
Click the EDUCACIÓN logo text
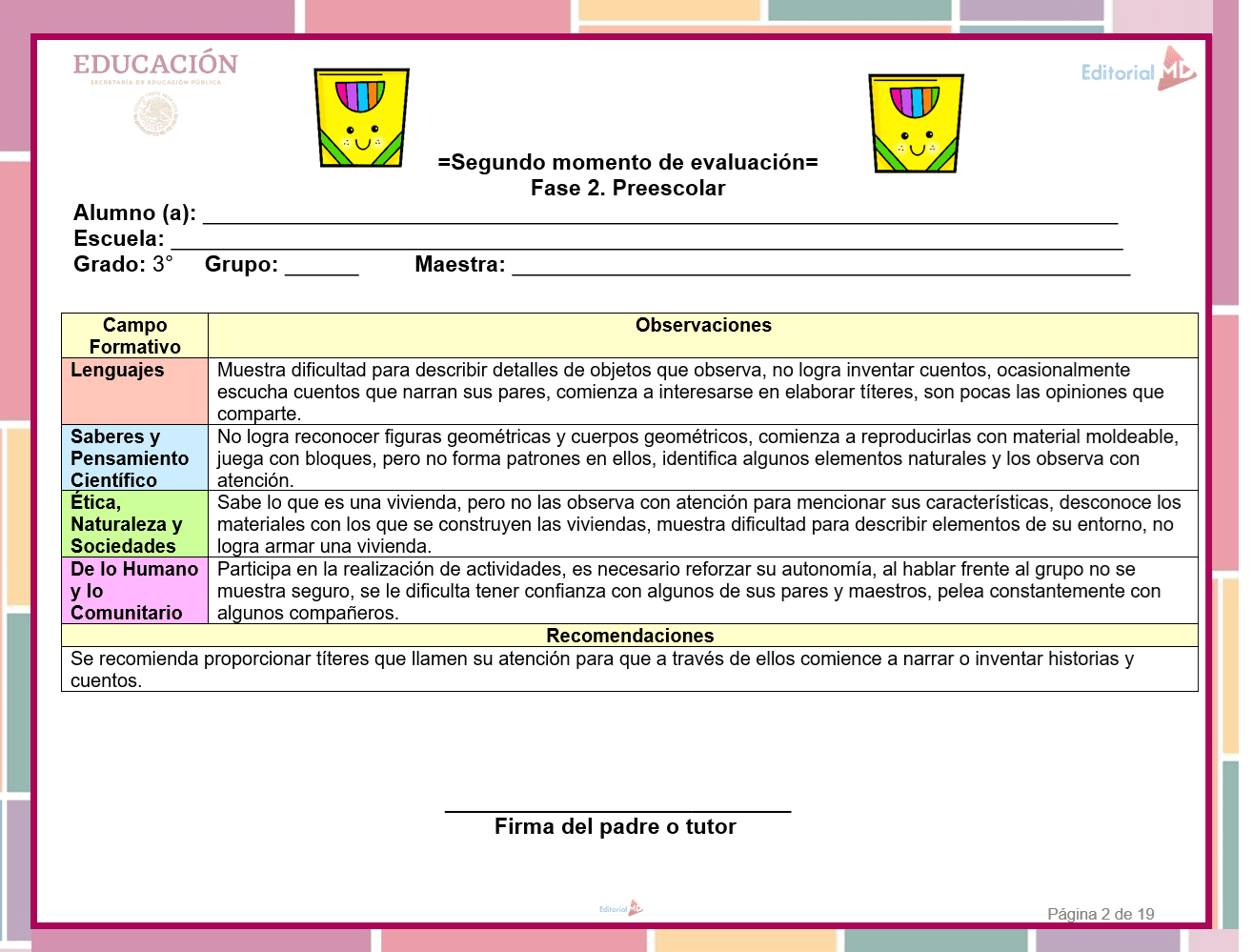[155, 65]
